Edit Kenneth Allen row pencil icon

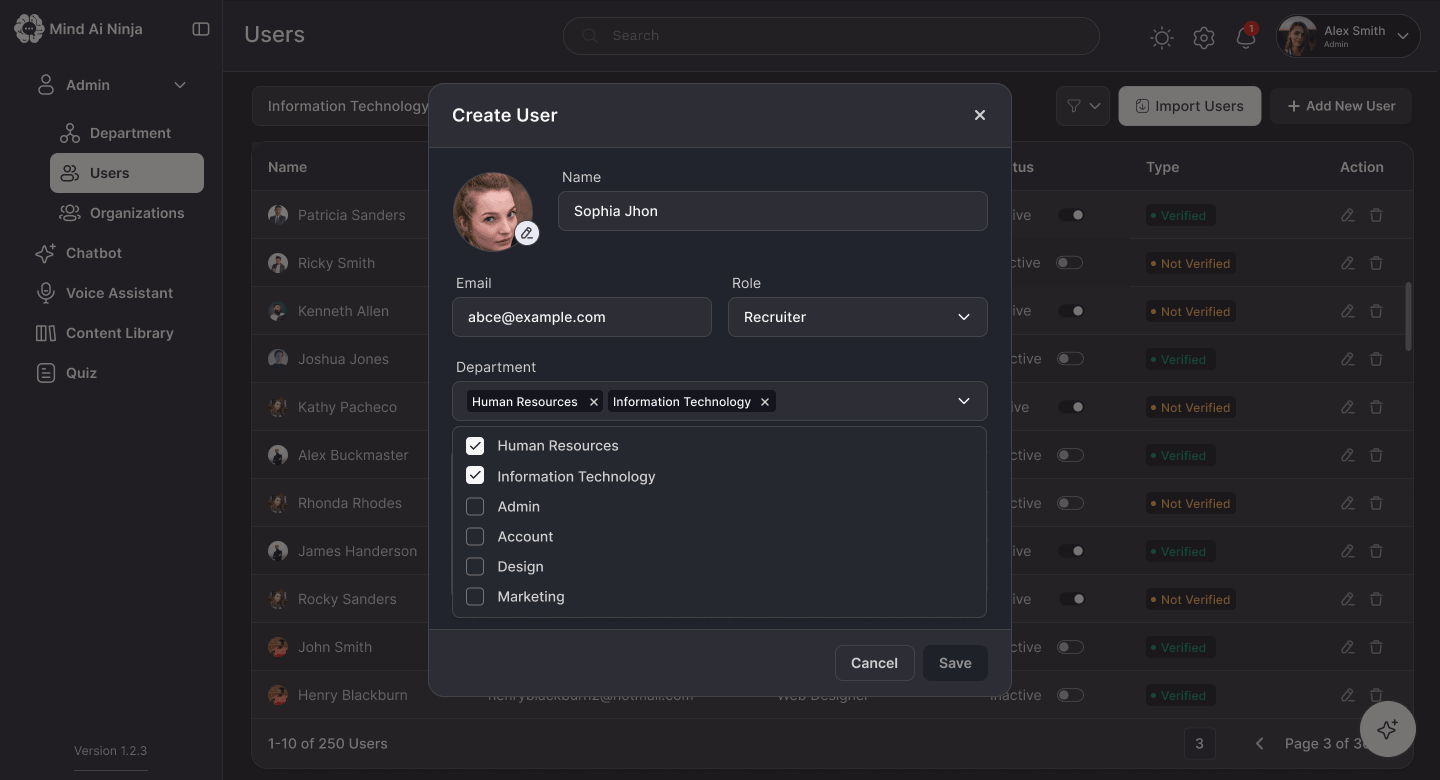click(x=1348, y=311)
